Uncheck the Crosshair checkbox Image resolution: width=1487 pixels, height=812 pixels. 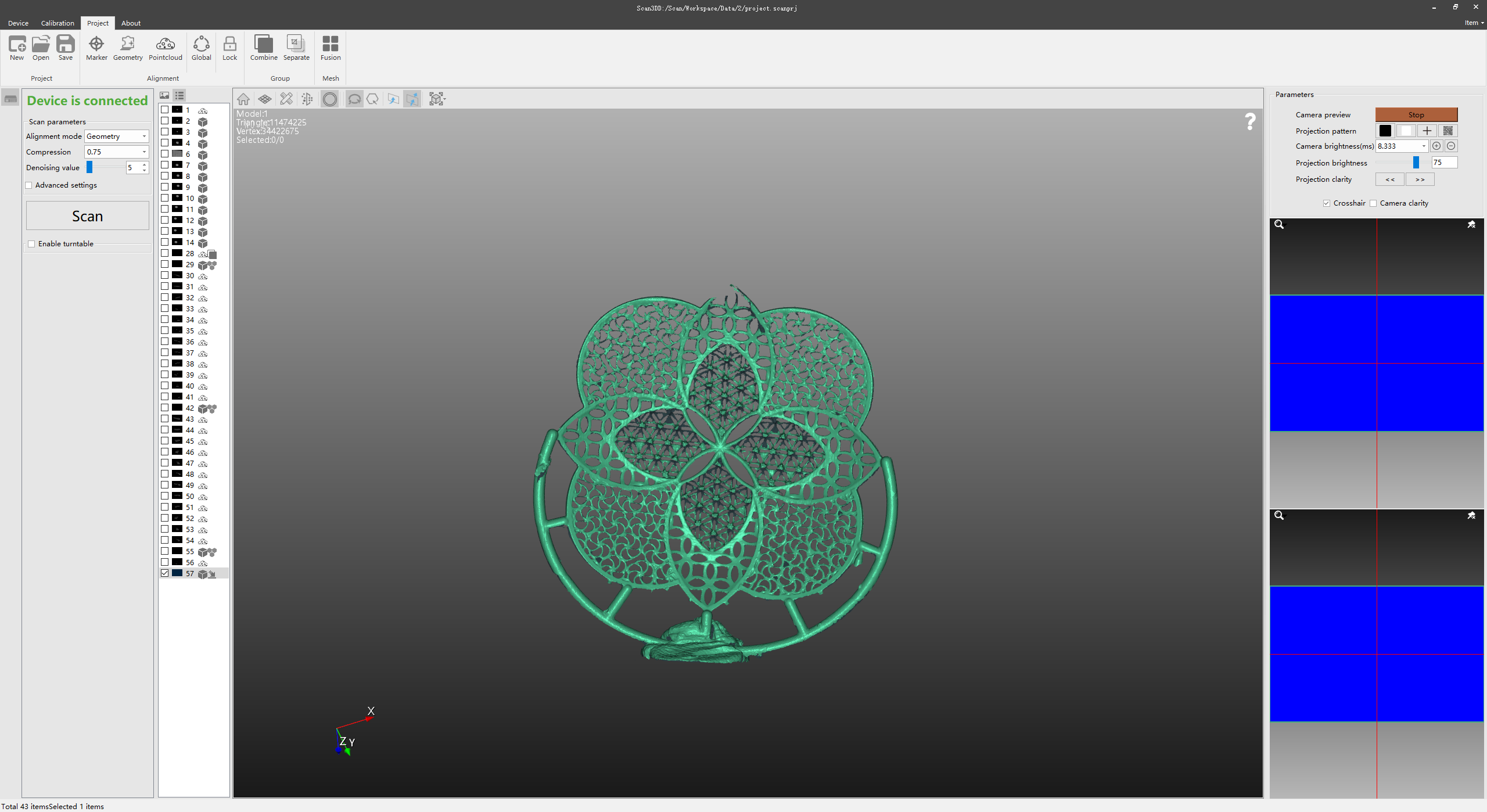pos(1327,203)
